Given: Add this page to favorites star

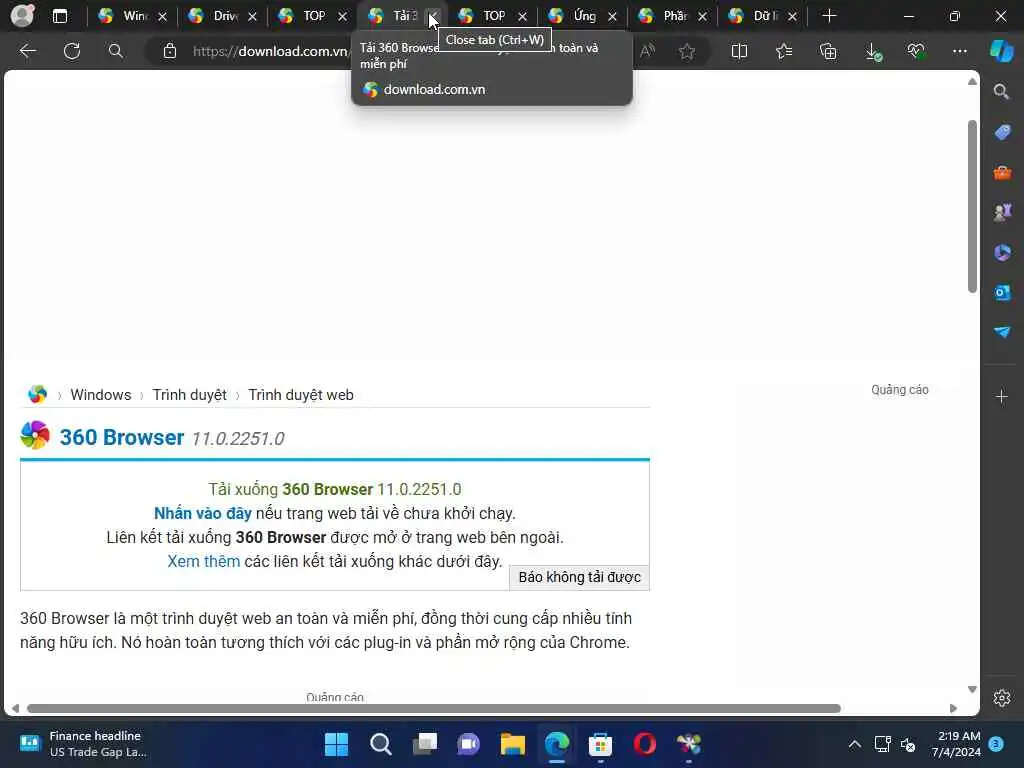Looking at the screenshot, I should coord(686,51).
